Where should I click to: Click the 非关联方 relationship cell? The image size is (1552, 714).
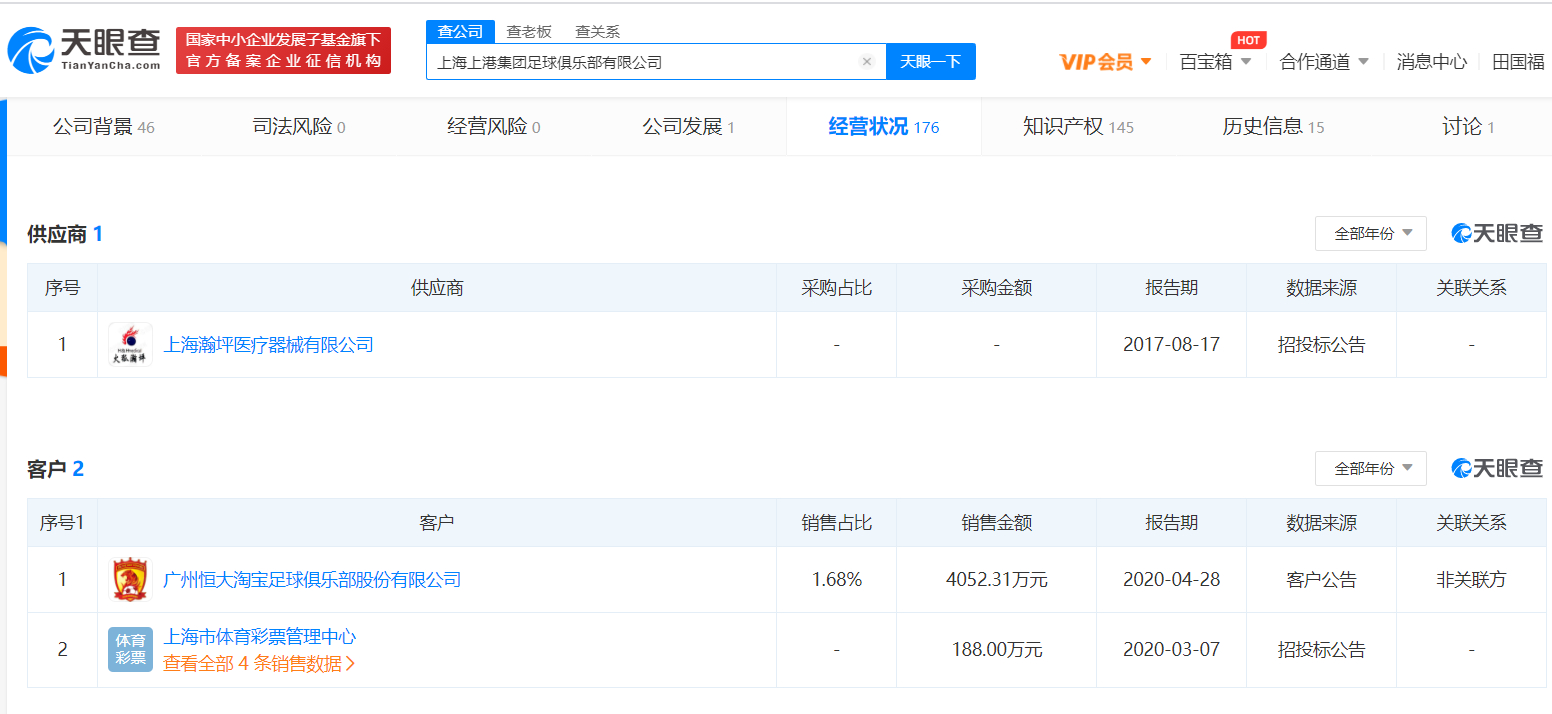click(x=1472, y=580)
